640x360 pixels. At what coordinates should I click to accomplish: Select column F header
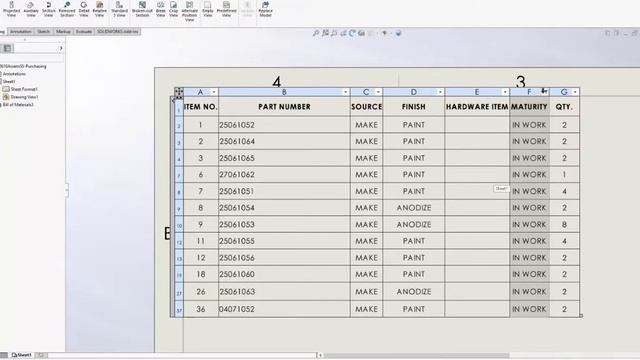[x=529, y=92]
